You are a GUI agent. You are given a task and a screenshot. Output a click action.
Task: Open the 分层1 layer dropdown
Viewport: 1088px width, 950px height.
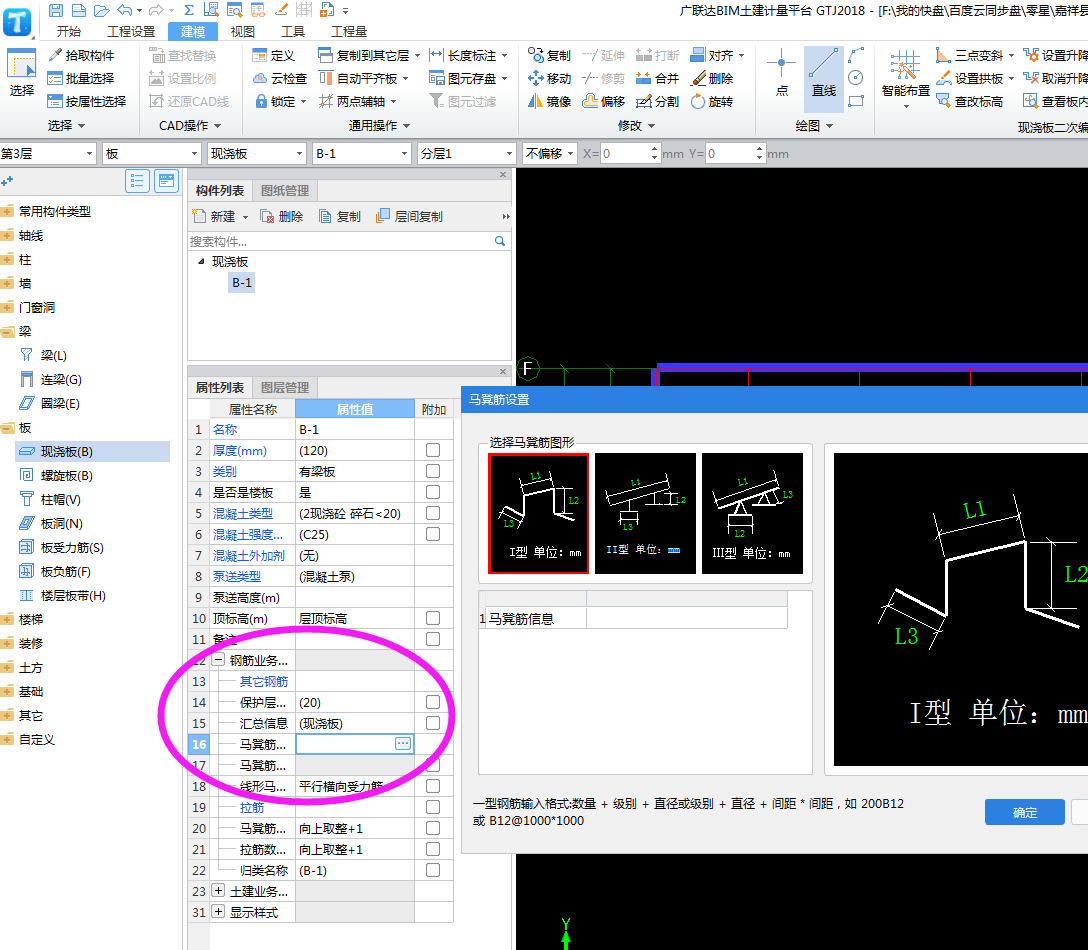tap(466, 153)
